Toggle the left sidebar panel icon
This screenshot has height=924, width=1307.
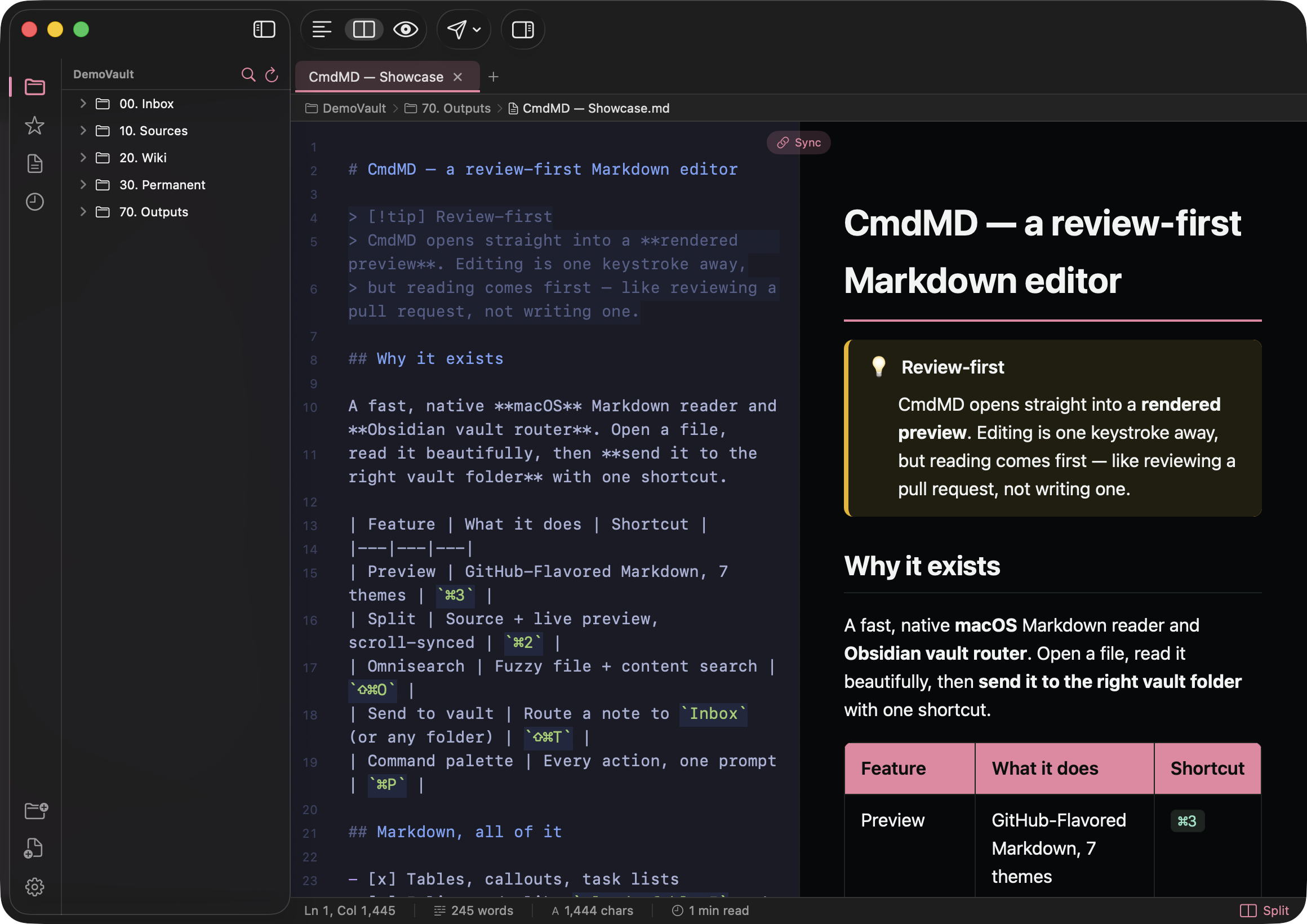tap(264, 29)
